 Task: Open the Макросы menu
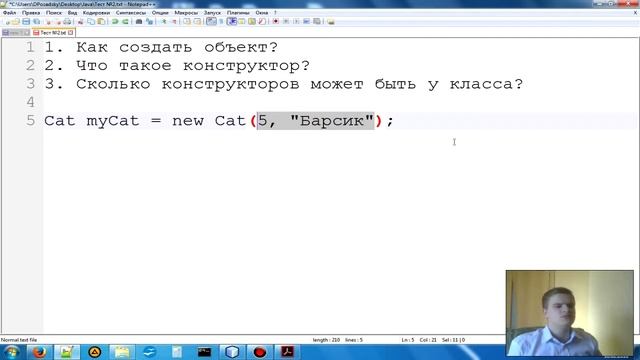click(186, 13)
